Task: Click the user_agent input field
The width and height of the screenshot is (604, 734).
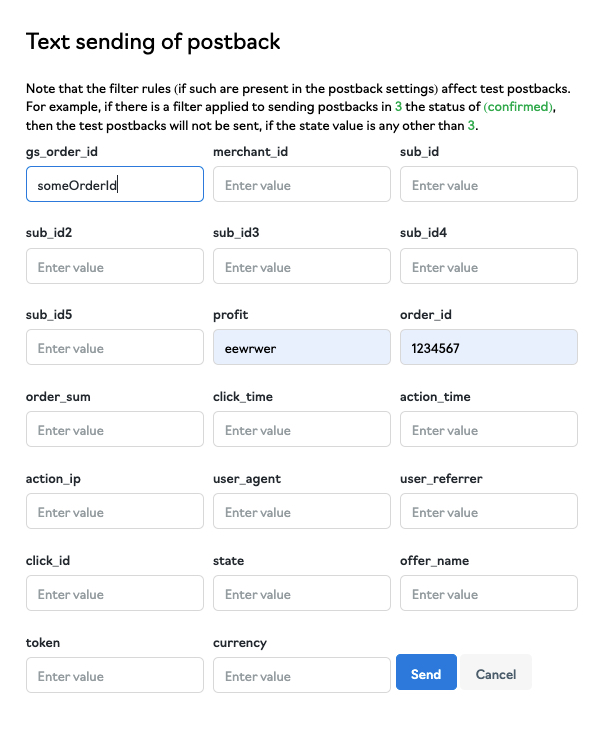Action: point(302,511)
